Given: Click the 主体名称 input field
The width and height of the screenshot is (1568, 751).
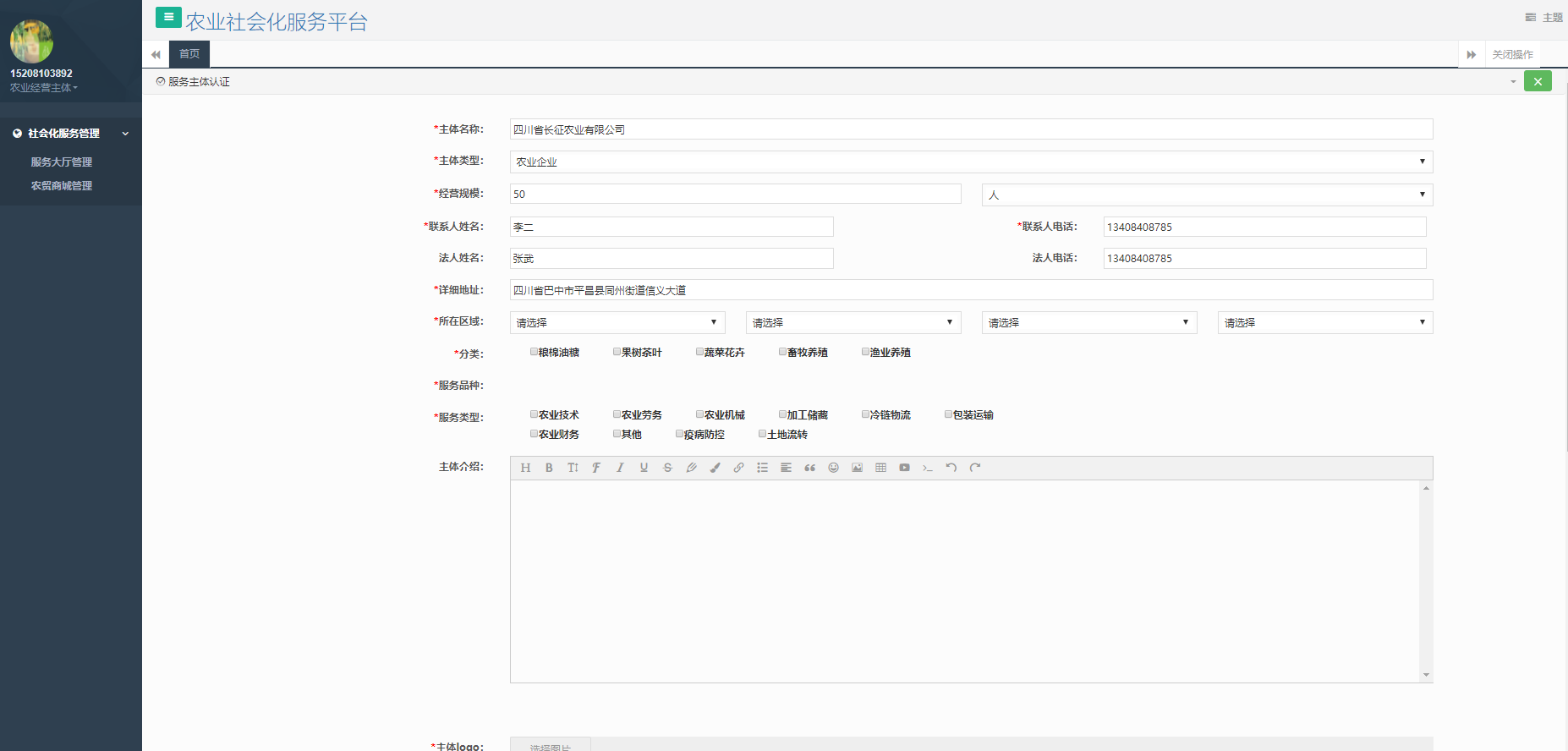Looking at the screenshot, I should pyautogui.click(x=971, y=129).
